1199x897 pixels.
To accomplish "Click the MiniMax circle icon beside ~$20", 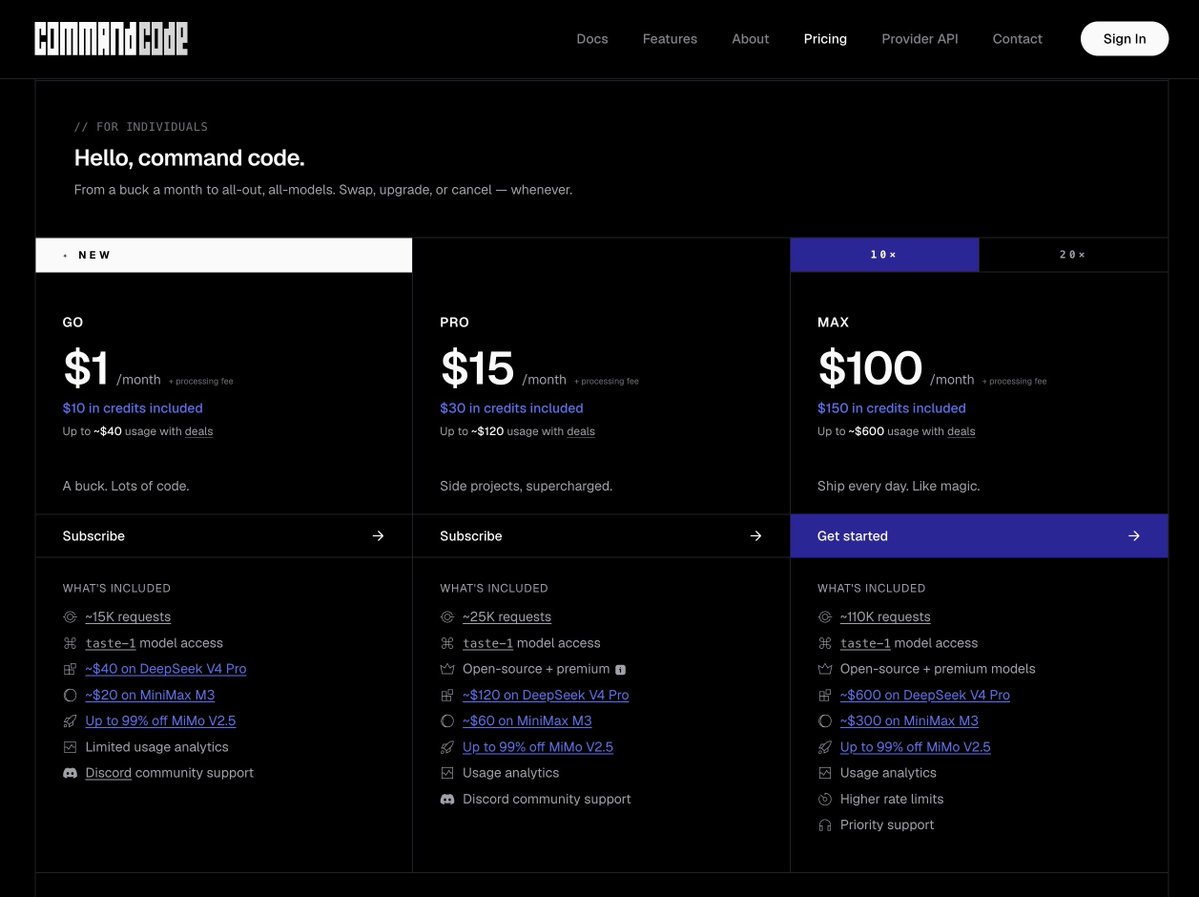I will point(70,695).
